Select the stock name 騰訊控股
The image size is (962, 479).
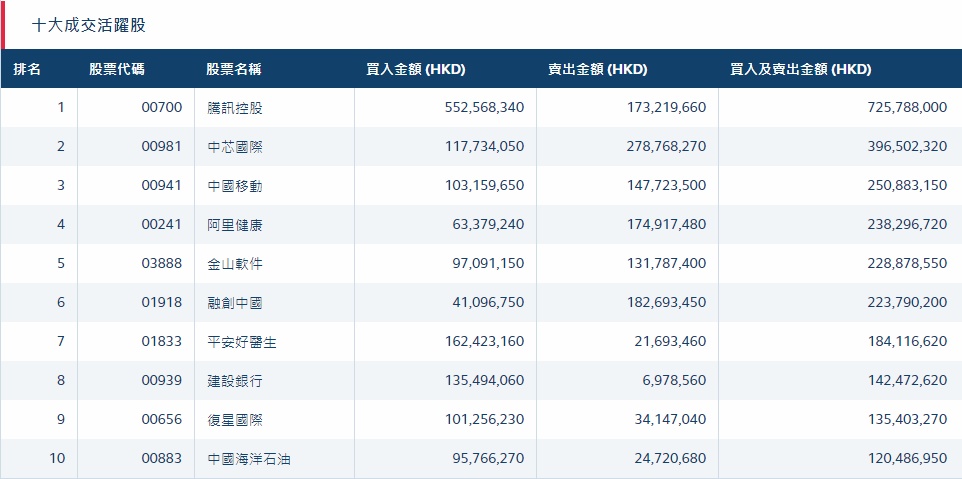click(x=235, y=108)
